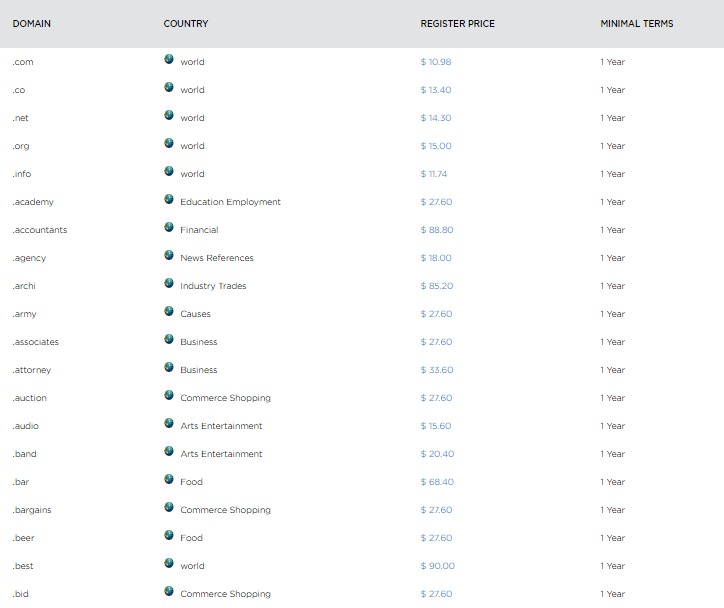Click the globe icon beside Causes

pyautogui.click(x=170, y=312)
